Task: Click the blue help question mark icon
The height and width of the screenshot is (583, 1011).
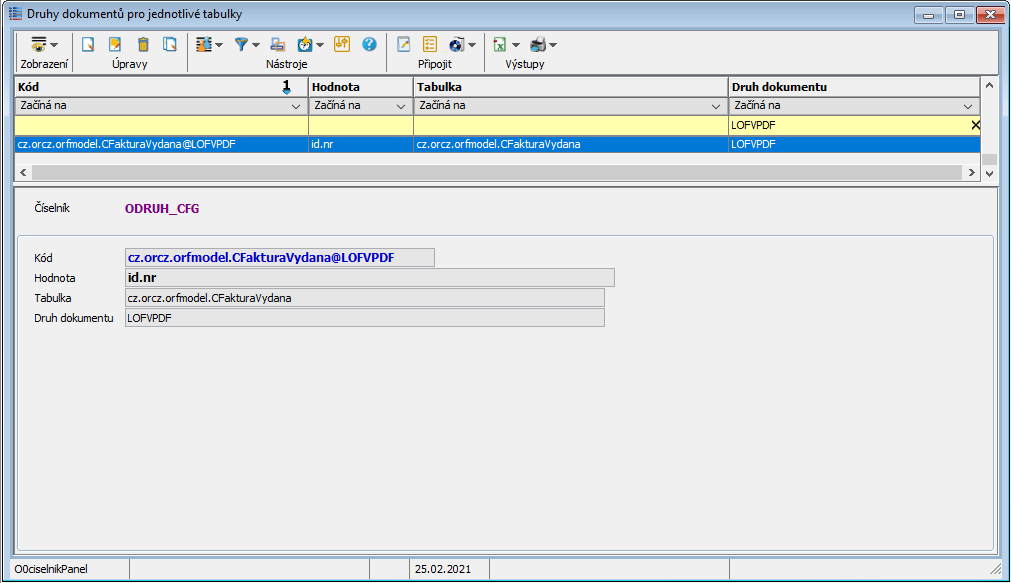Action: pos(369,45)
